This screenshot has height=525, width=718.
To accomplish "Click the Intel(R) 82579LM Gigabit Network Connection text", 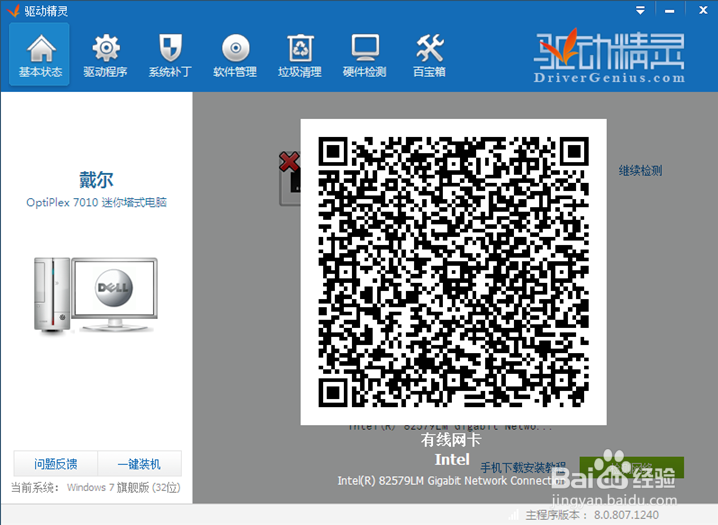I will click(451, 481).
